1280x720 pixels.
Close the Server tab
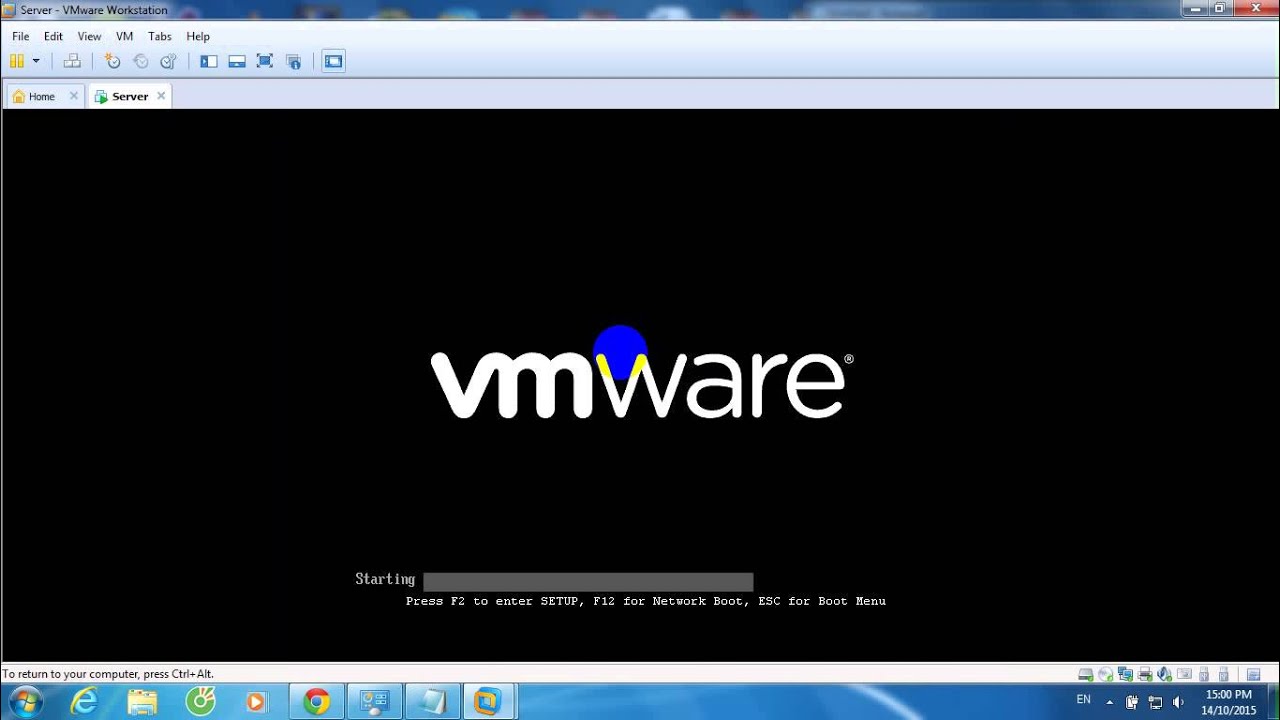click(x=161, y=96)
